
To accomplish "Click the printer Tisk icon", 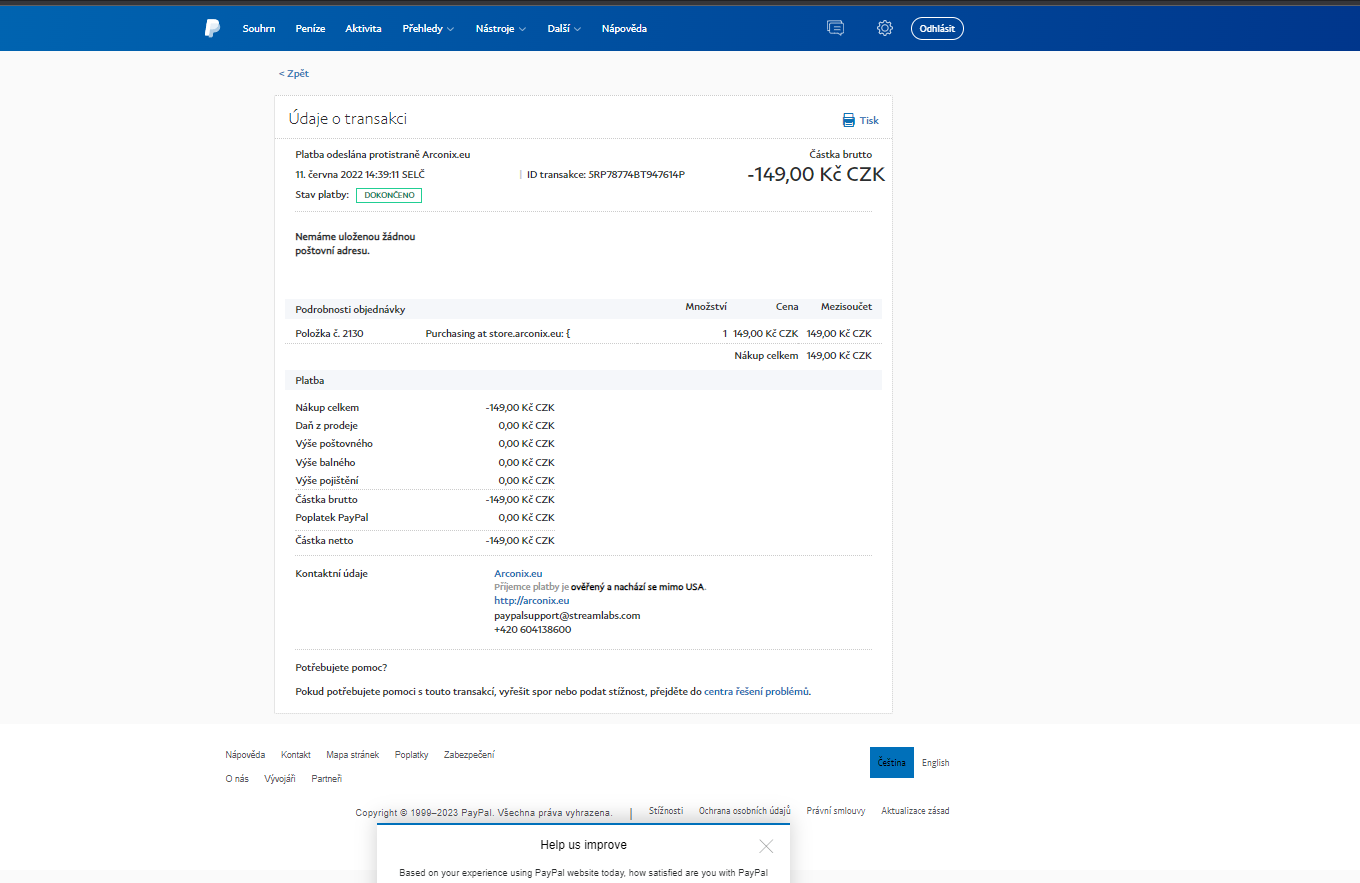I will 849,120.
